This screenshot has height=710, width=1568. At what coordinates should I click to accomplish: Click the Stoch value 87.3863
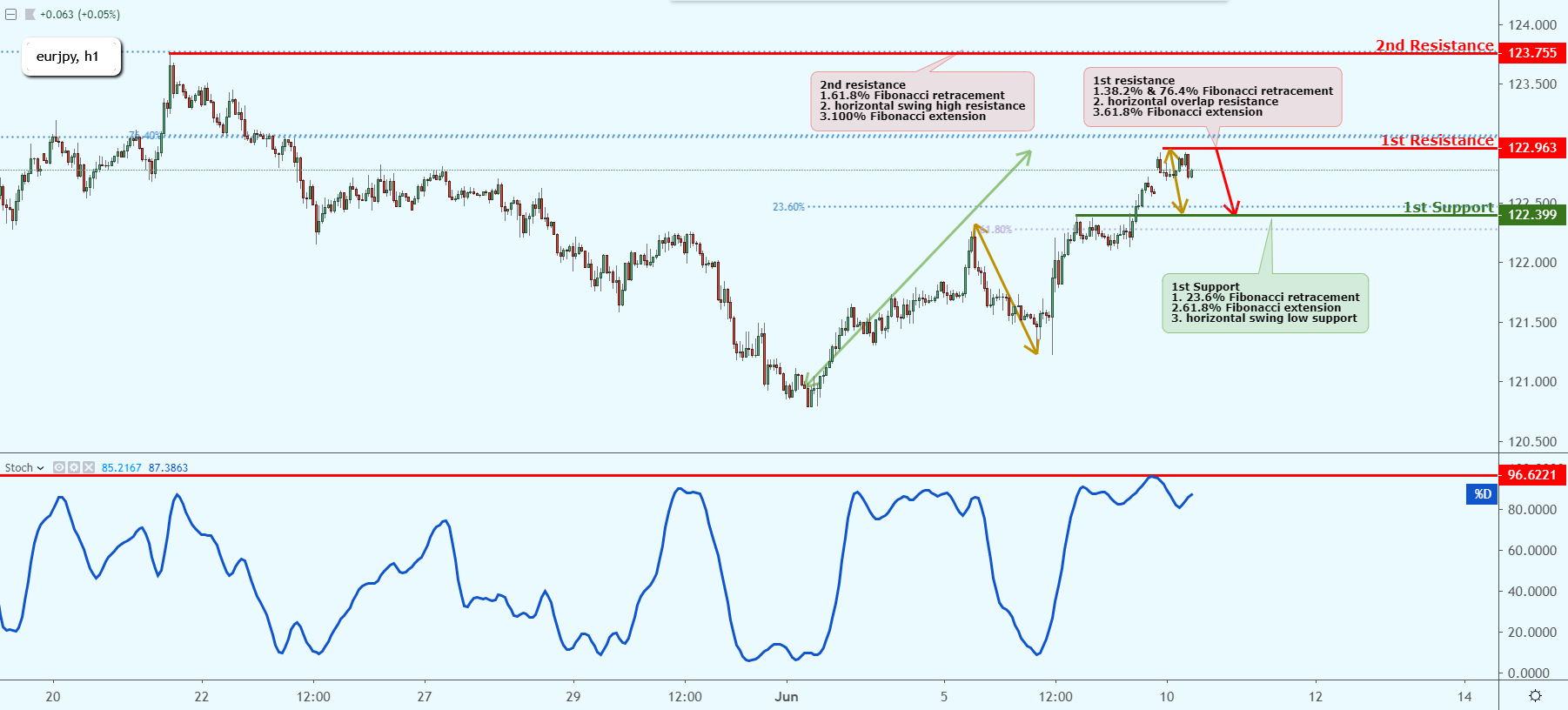(x=168, y=467)
